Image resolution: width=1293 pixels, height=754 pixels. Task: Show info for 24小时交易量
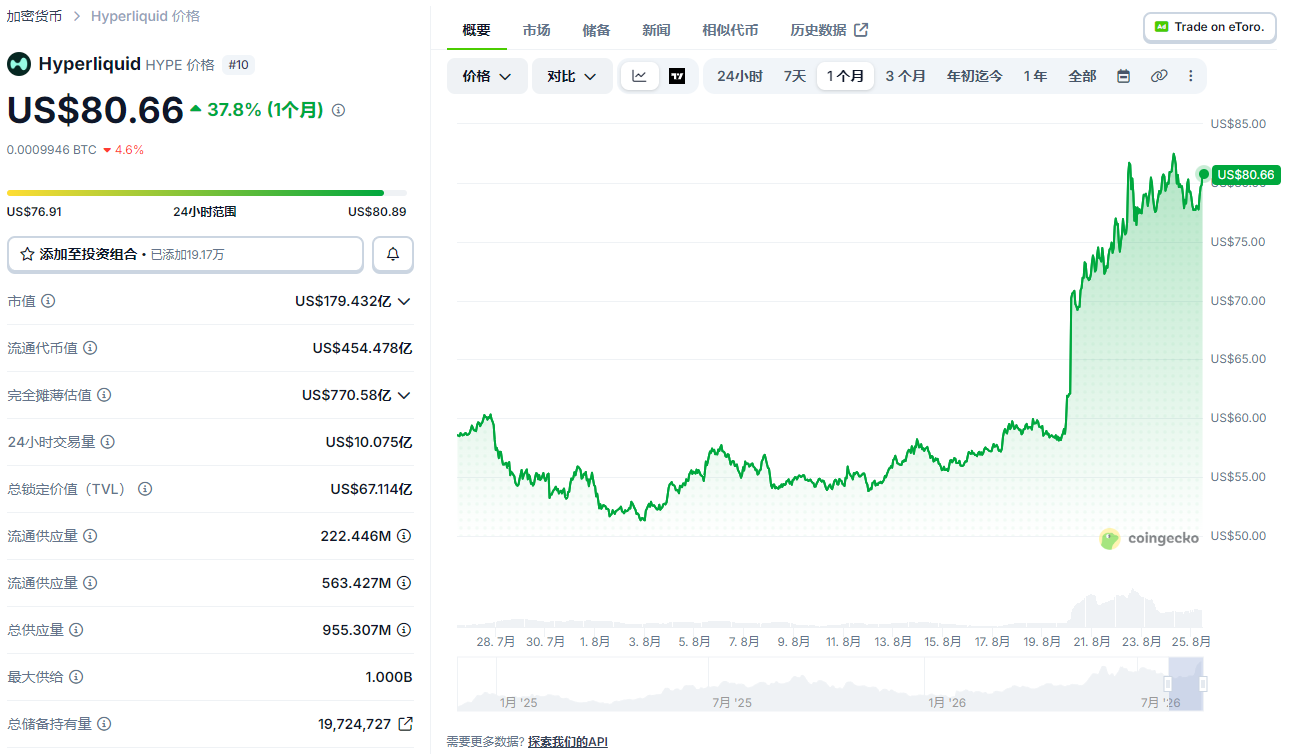click(108, 442)
